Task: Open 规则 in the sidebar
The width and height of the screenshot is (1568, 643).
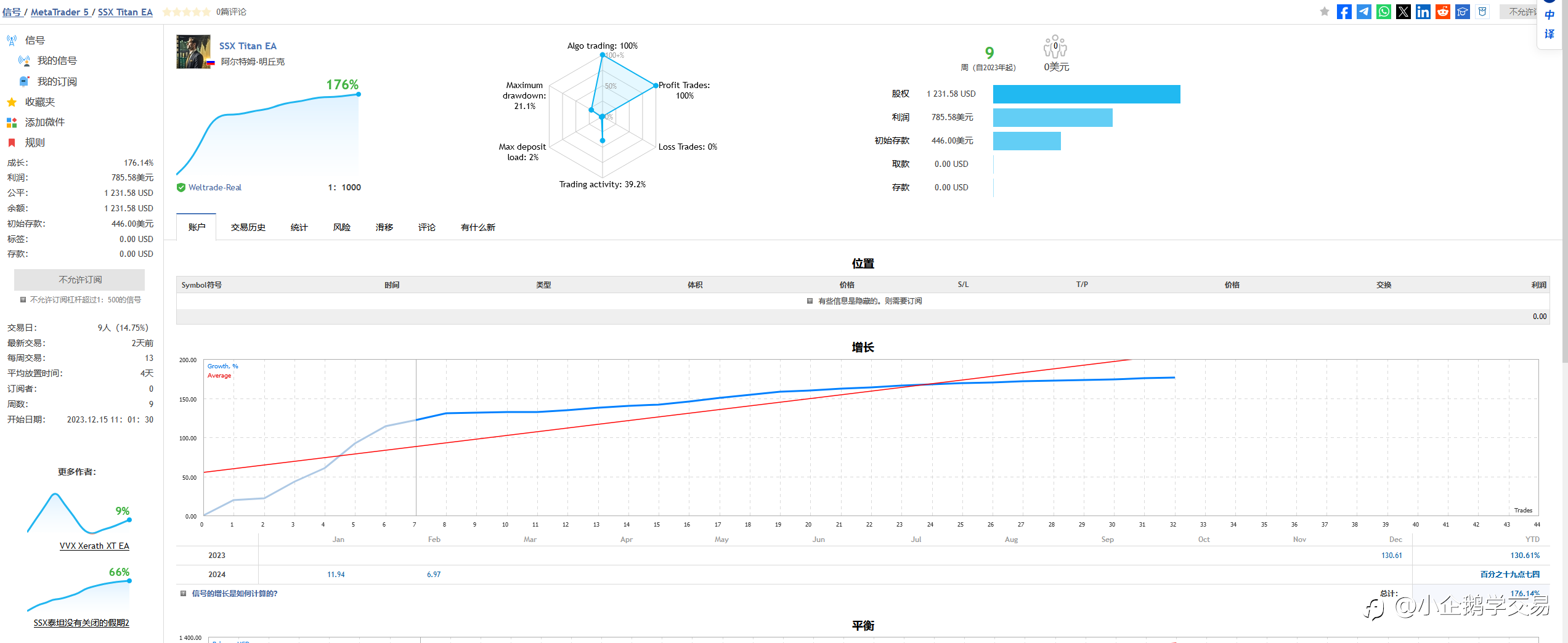Action: click(x=35, y=143)
